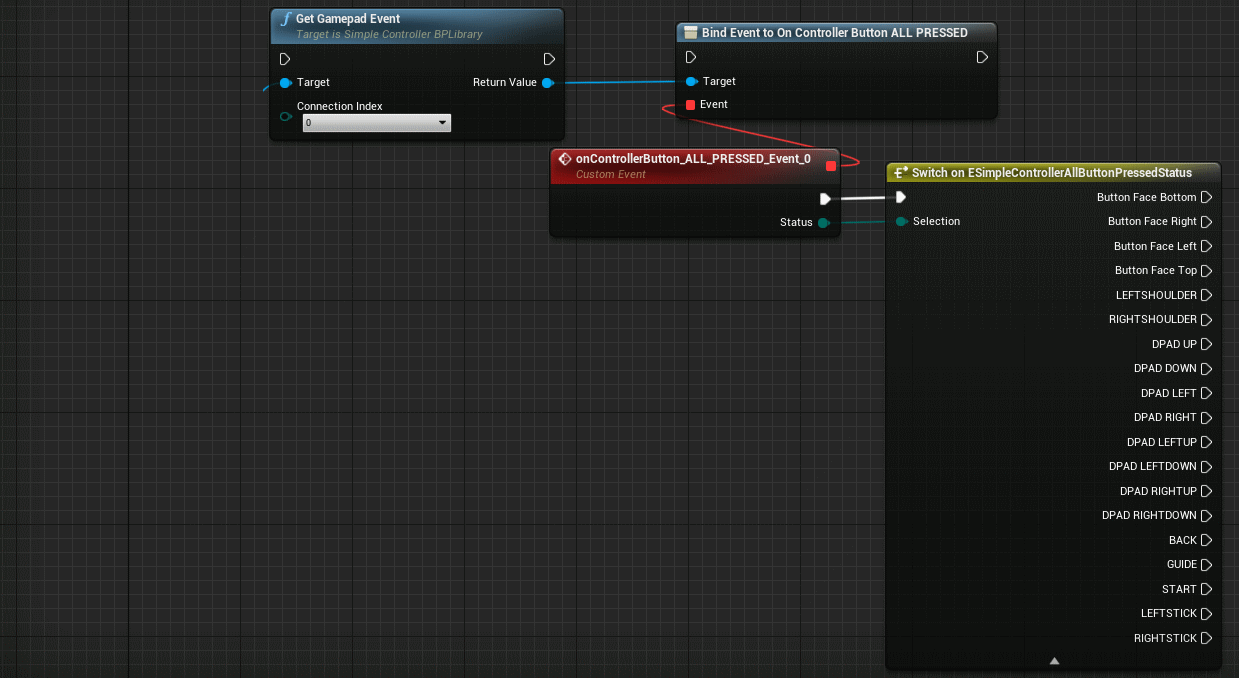
Task: Click the Bind Event output execution pin
Action: 982,58
